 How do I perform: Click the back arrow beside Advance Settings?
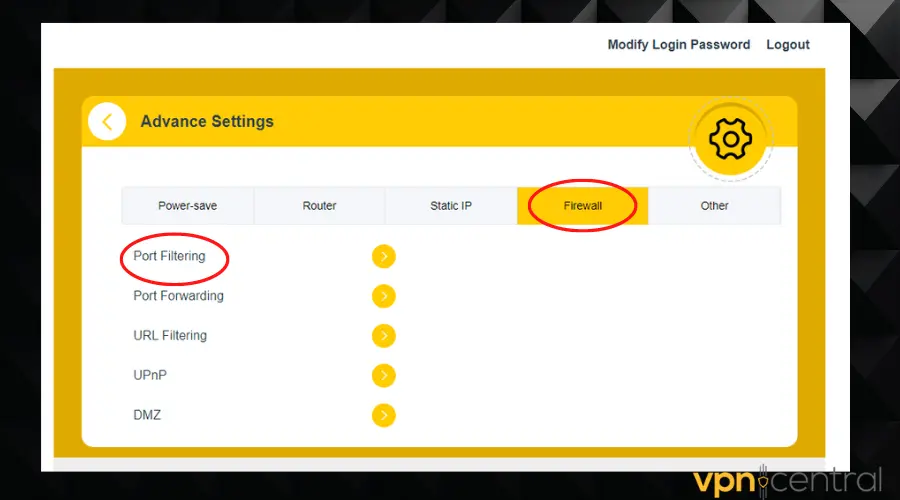click(107, 122)
